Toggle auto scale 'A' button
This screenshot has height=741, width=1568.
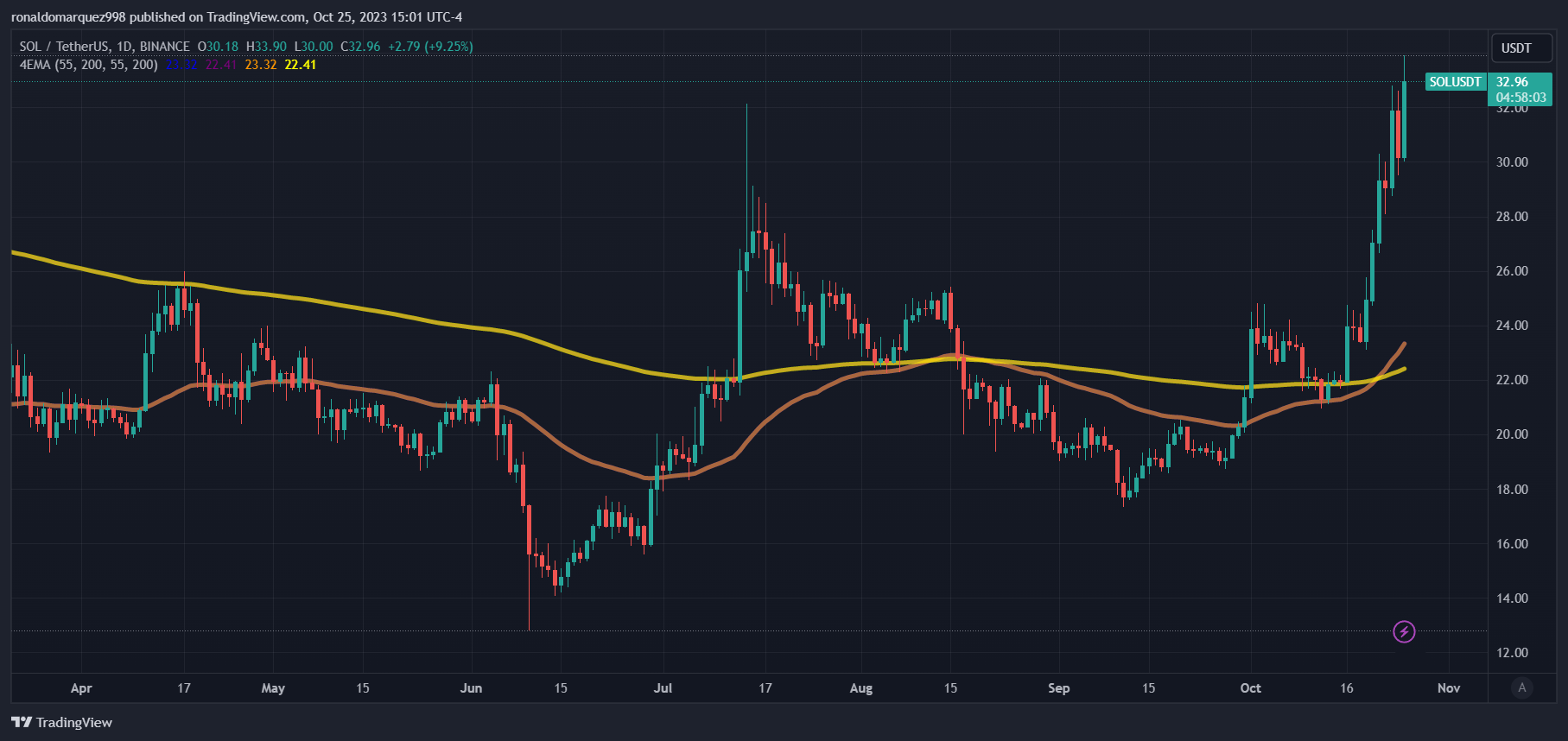[x=1522, y=688]
